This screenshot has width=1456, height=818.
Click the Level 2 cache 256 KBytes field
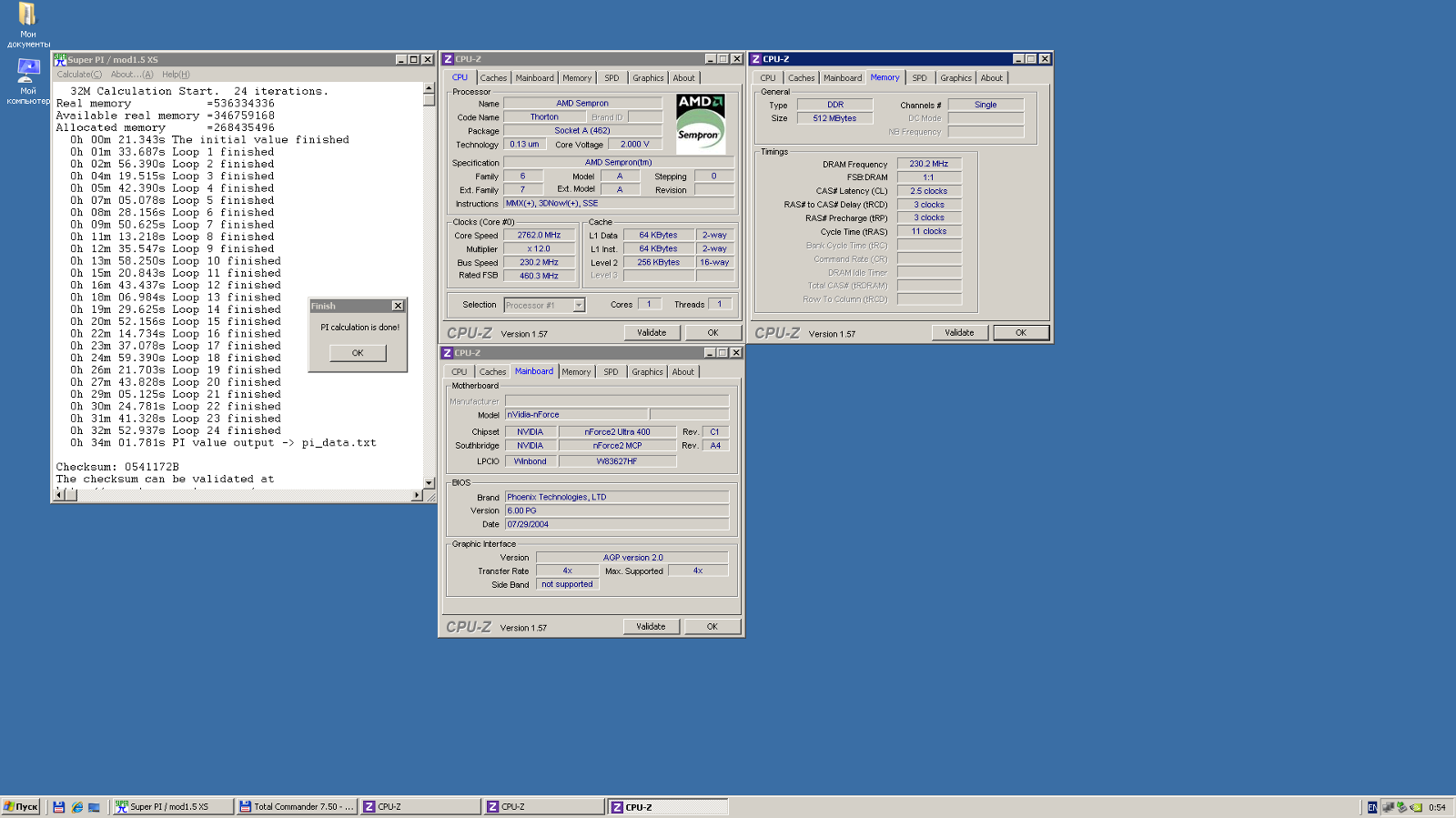pos(659,263)
